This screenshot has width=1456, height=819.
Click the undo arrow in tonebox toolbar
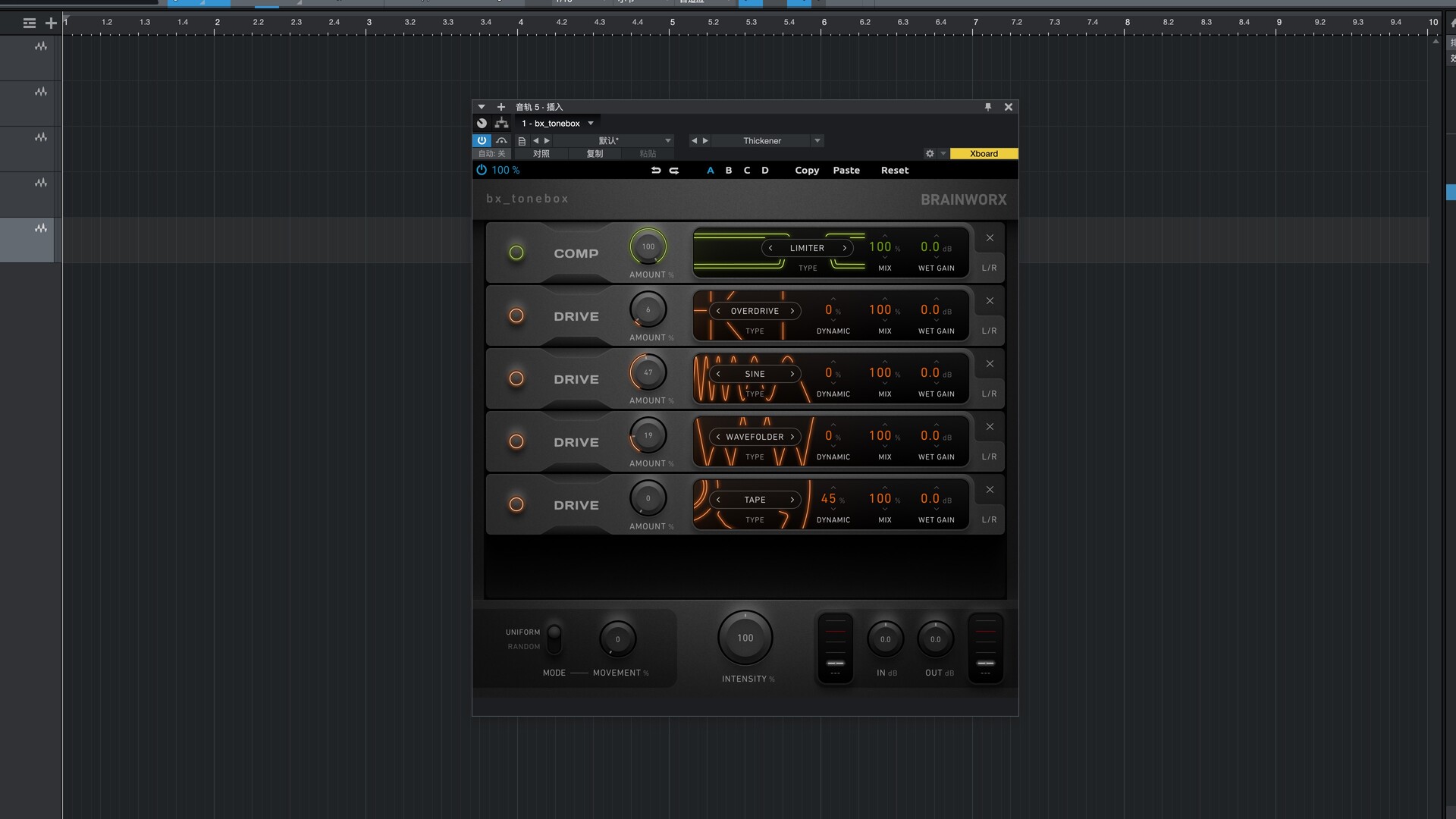[x=656, y=171]
